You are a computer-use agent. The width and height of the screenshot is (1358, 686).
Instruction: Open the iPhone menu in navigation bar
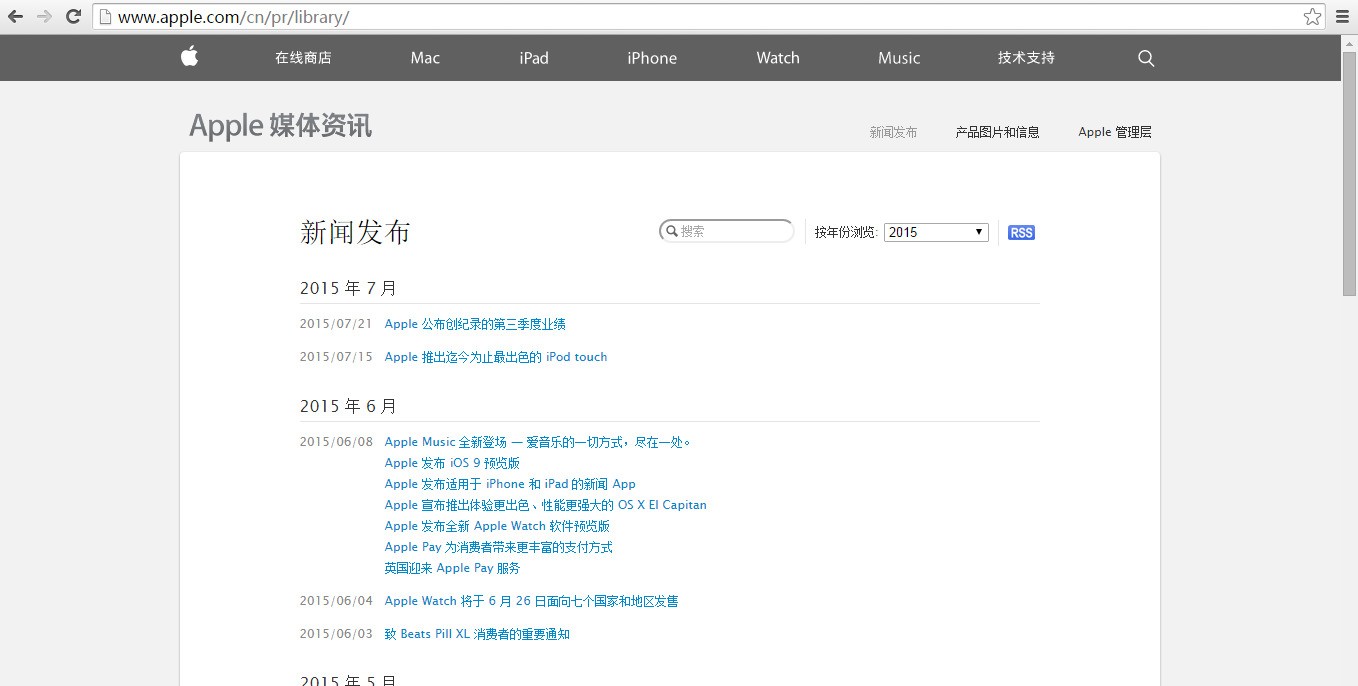(652, 58)
